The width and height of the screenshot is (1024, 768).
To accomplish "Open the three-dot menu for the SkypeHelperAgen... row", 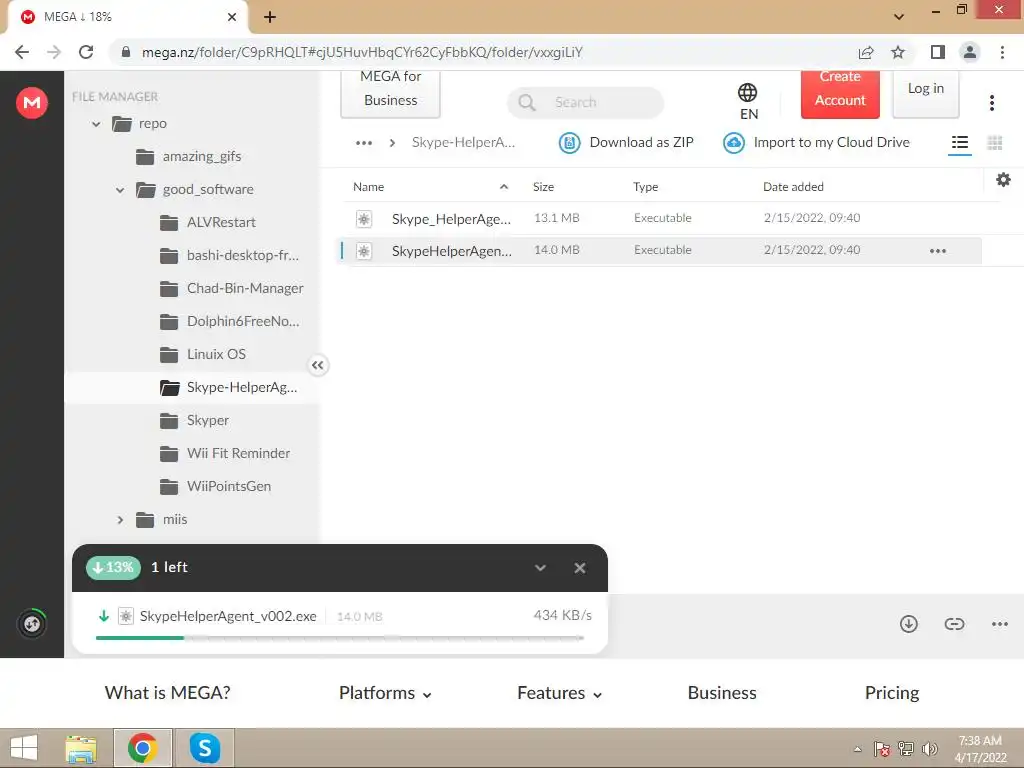I will click(x=938, y=251).
